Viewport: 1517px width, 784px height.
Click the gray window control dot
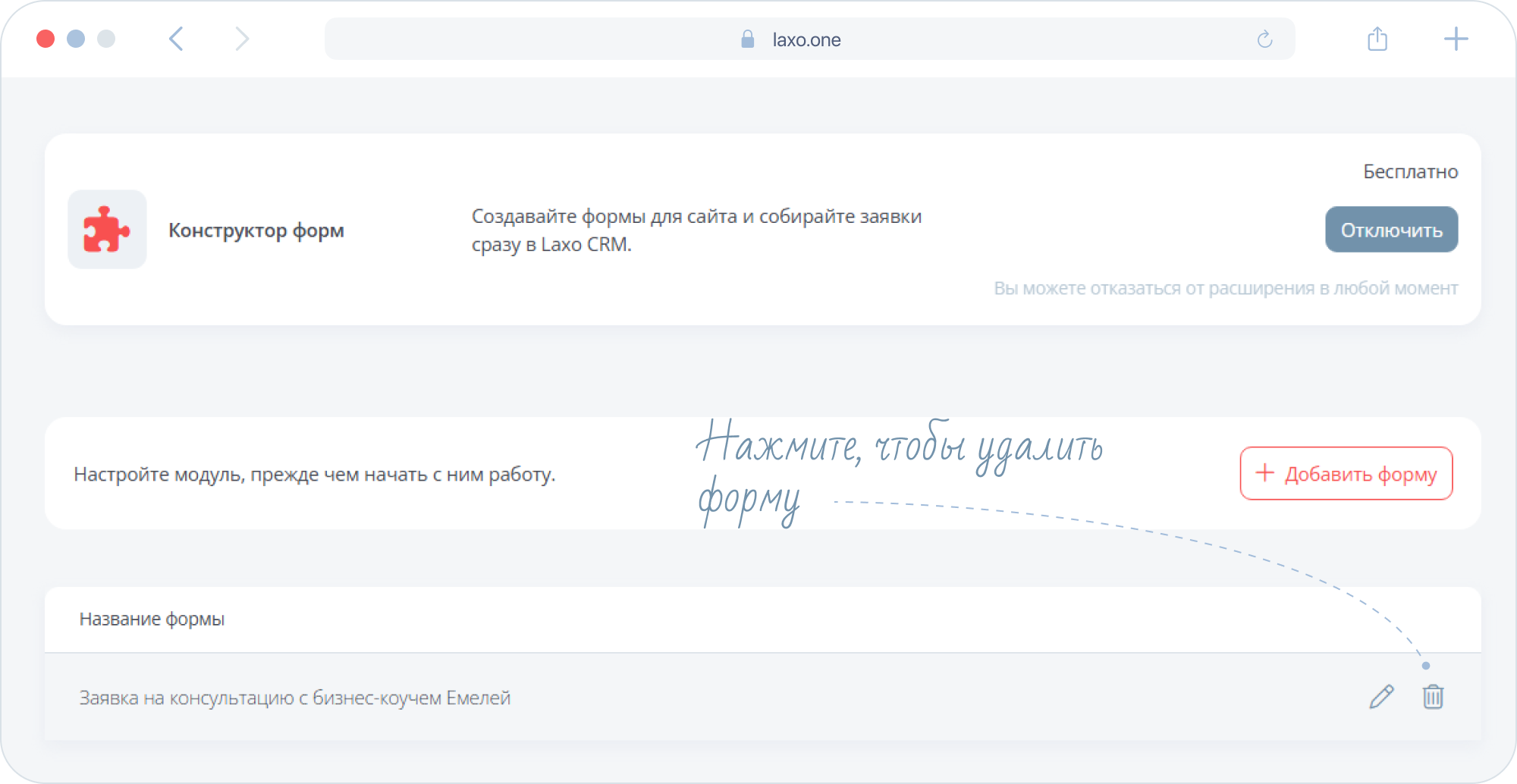click(106, 39)
